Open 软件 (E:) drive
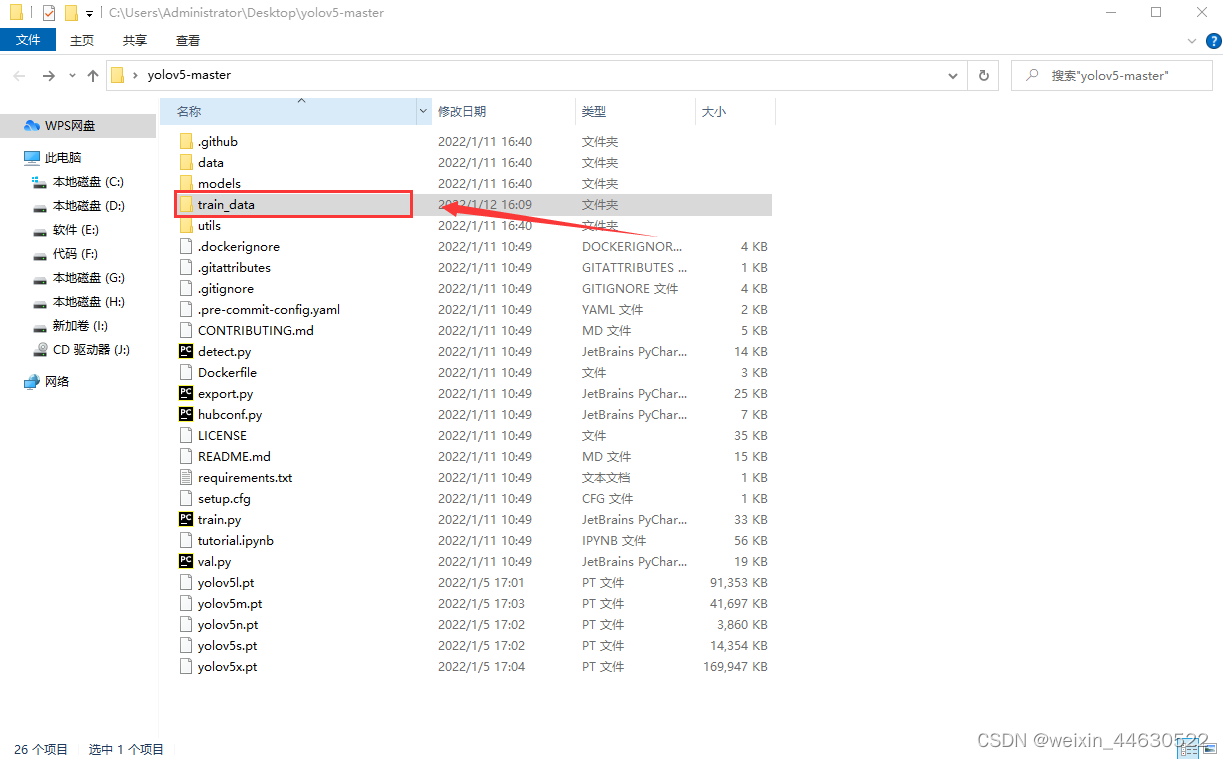1223x759 pixels. [66, 230]
